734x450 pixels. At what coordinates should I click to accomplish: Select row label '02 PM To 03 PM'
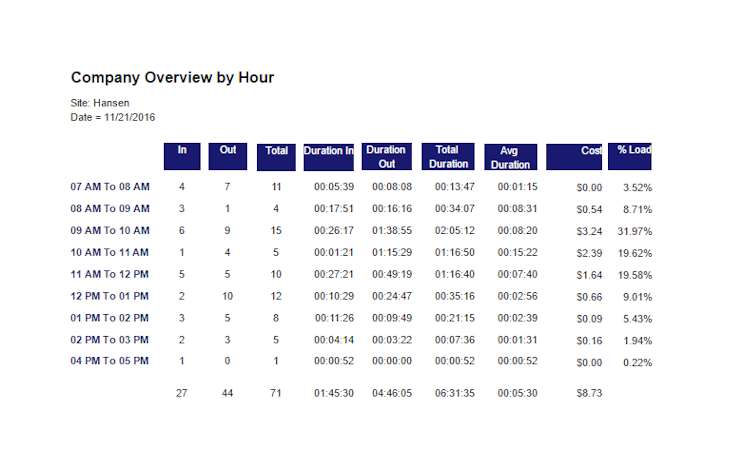[x=110, y=340]
